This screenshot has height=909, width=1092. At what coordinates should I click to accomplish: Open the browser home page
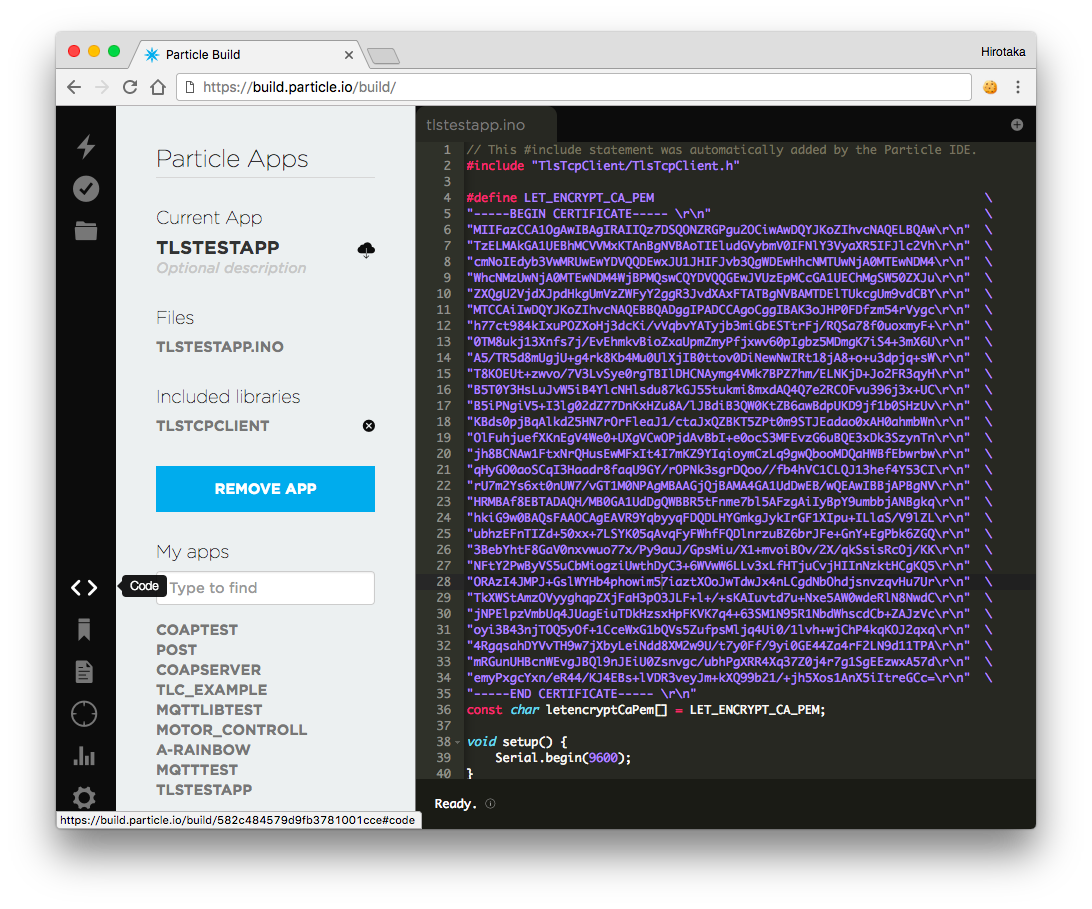click(x=159, y=87)
